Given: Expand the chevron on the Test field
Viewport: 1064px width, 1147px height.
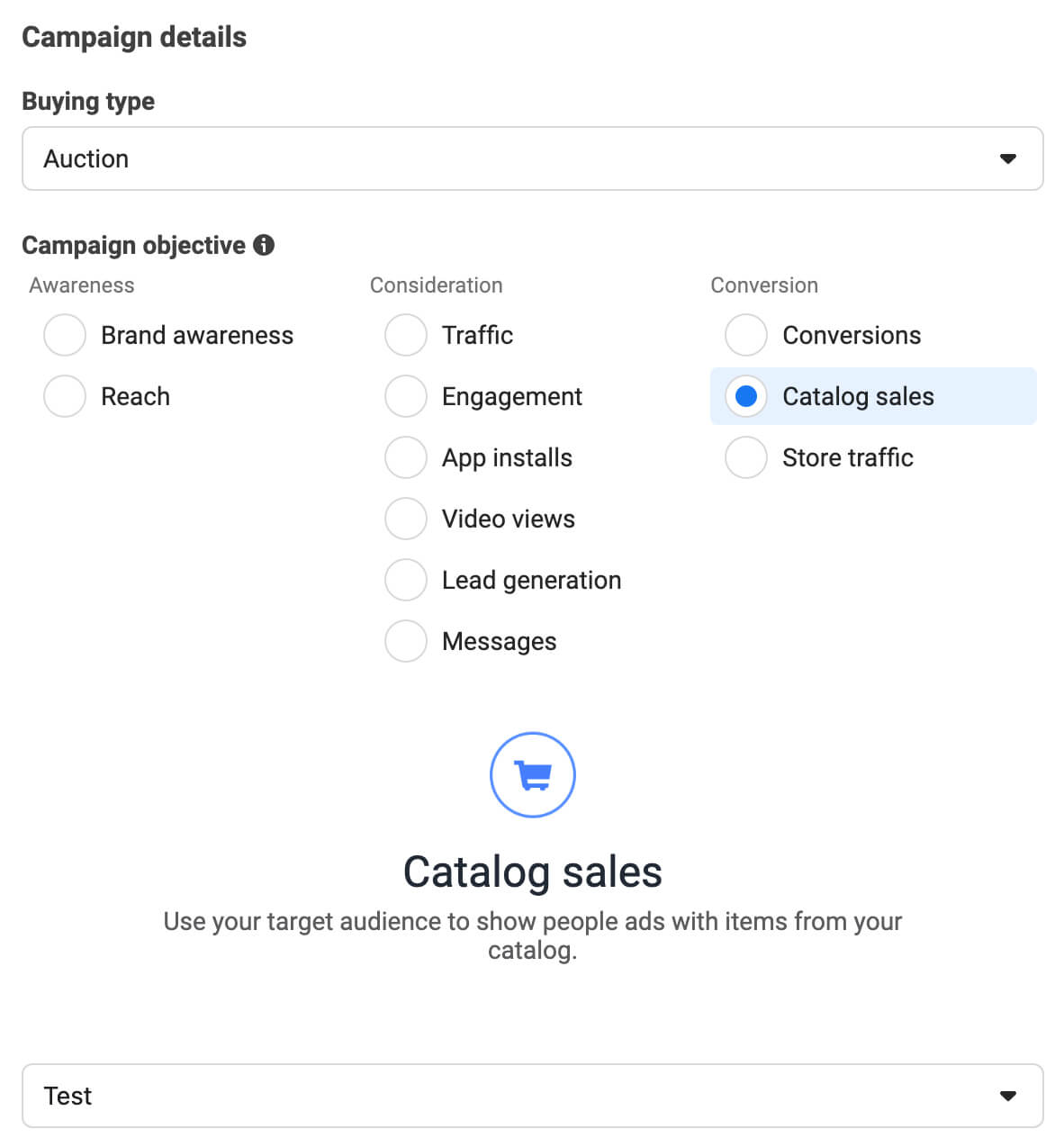Looking at the screenshot, I should click(1008, 1096).
